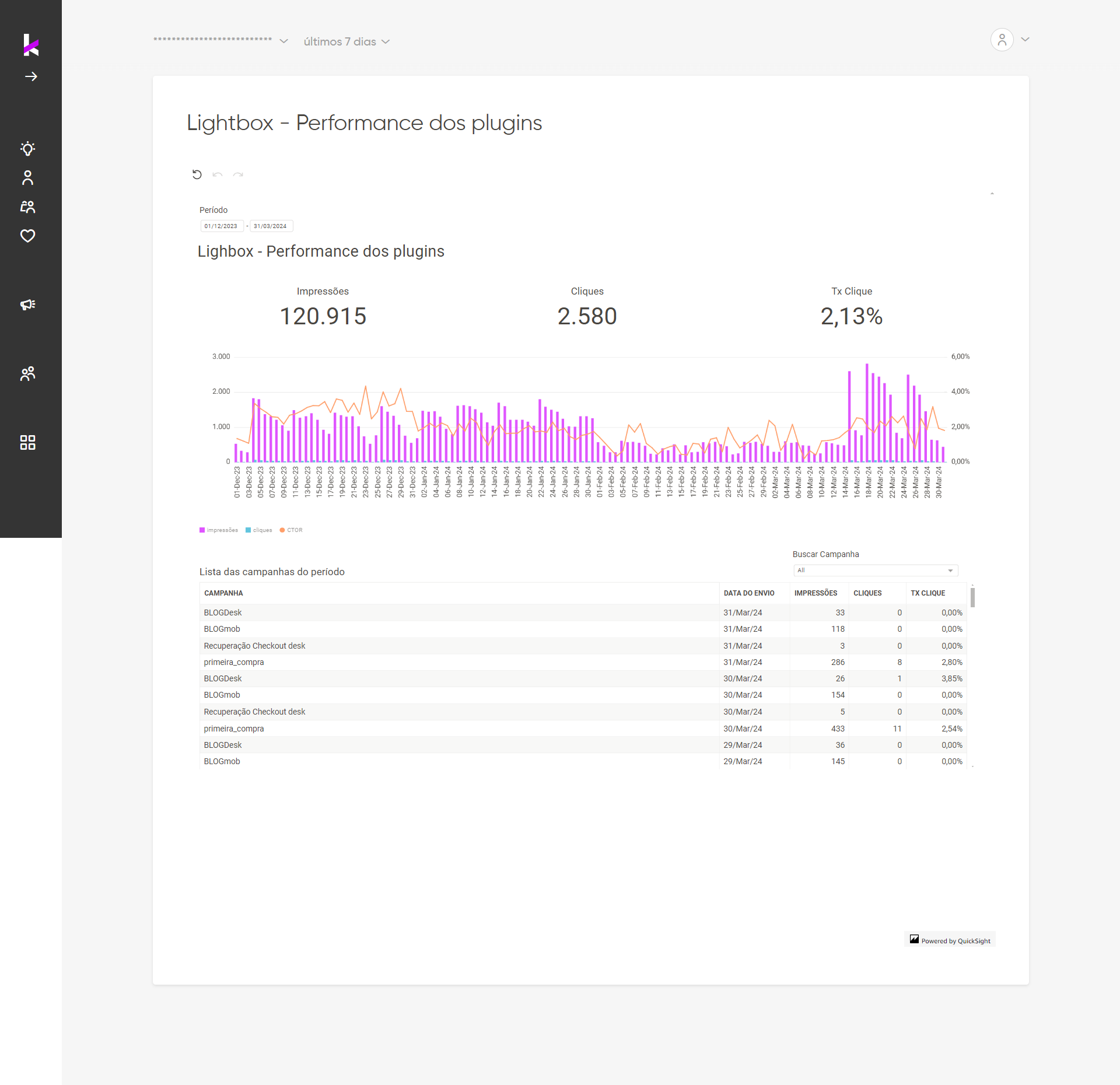Sort by DATA DO ENVIO column header
Screen dimensions: 1120x1085
tap(749, 593)
